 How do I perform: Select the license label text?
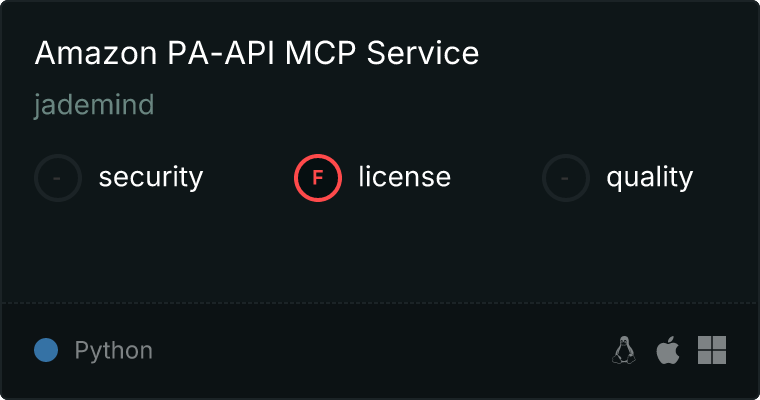pos(404,178)
